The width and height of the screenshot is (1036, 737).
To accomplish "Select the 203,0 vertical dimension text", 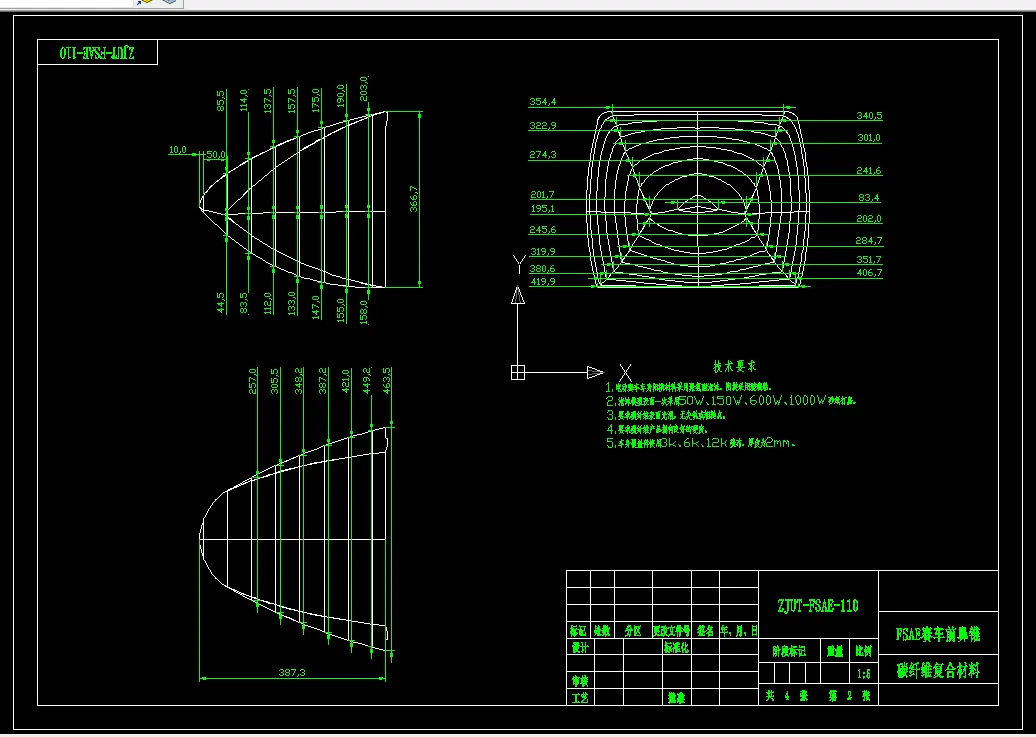I will 363,89.
